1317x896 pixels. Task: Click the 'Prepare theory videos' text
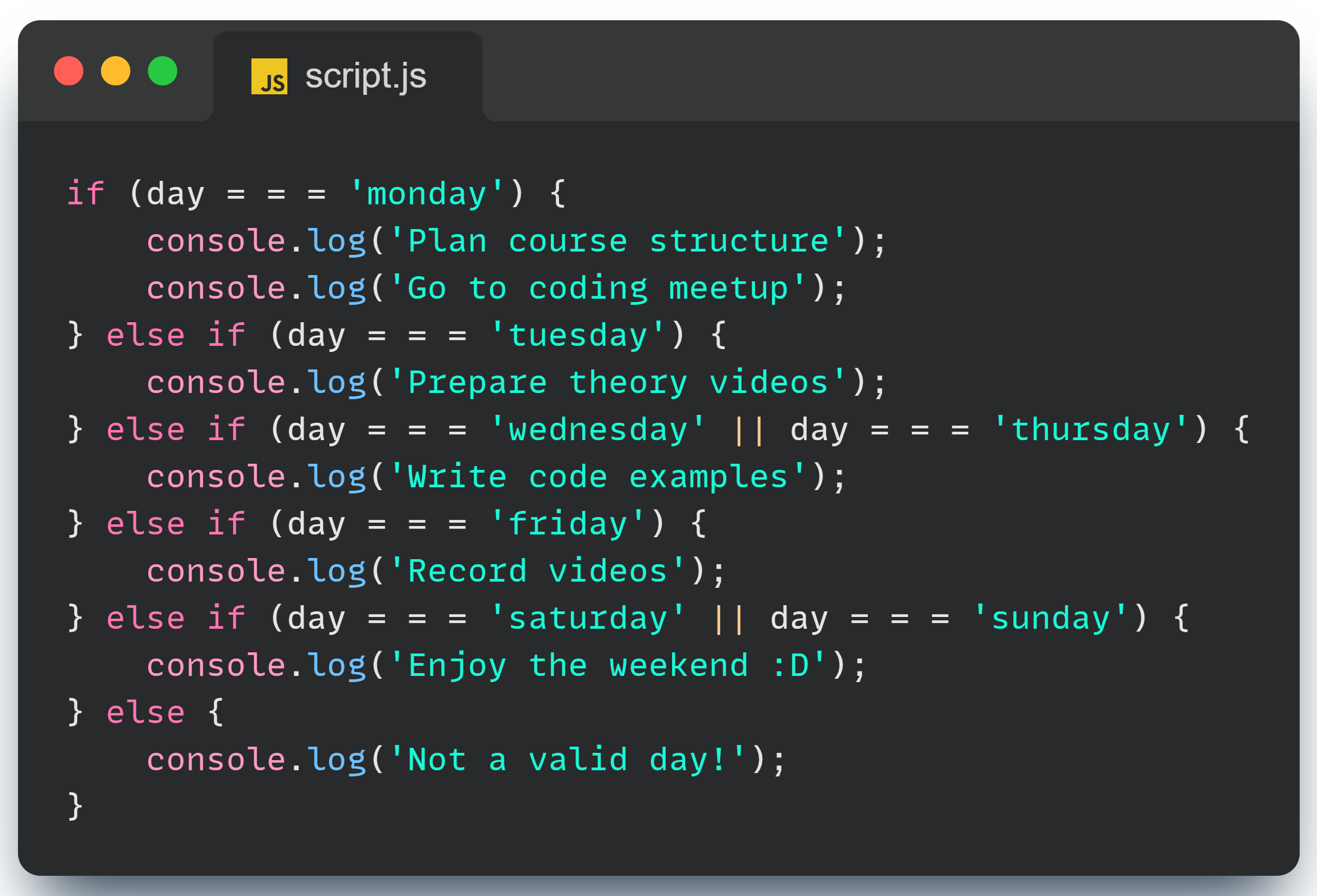coord(618,382)
